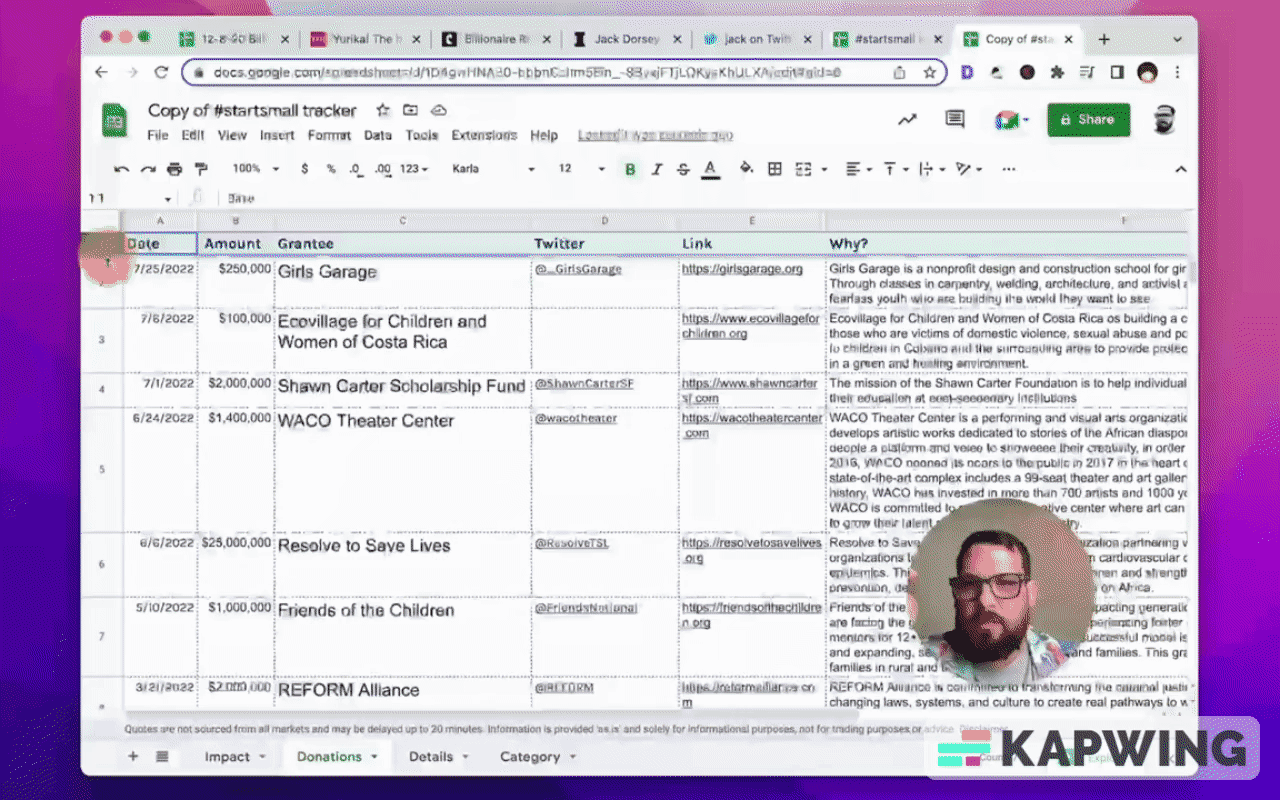Collapse the toolbar with up chevron
Viewport: 1280px width, 800px height.
[x=1181, y=169]
